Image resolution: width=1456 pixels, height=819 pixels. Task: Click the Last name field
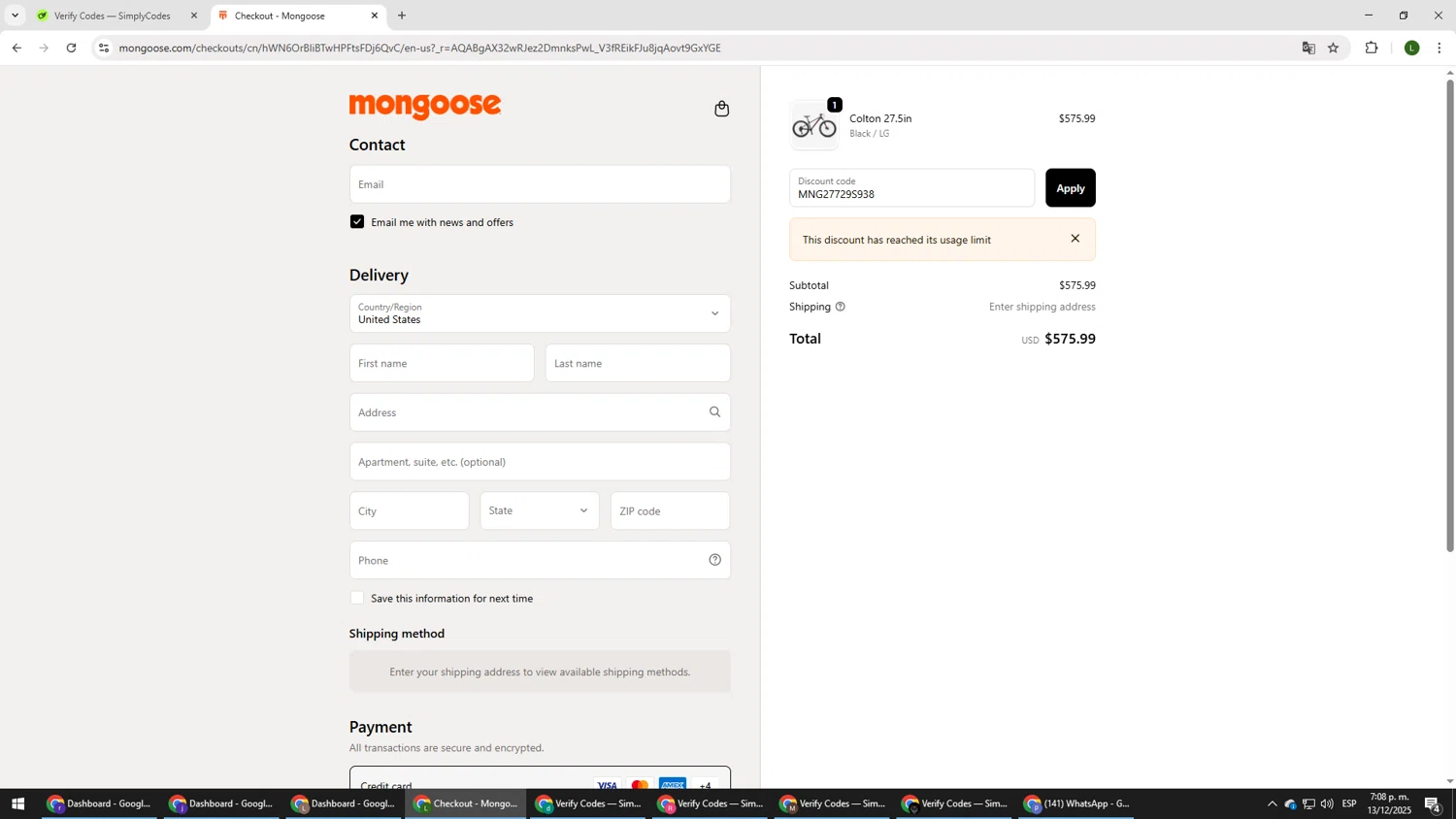point(638,363)
